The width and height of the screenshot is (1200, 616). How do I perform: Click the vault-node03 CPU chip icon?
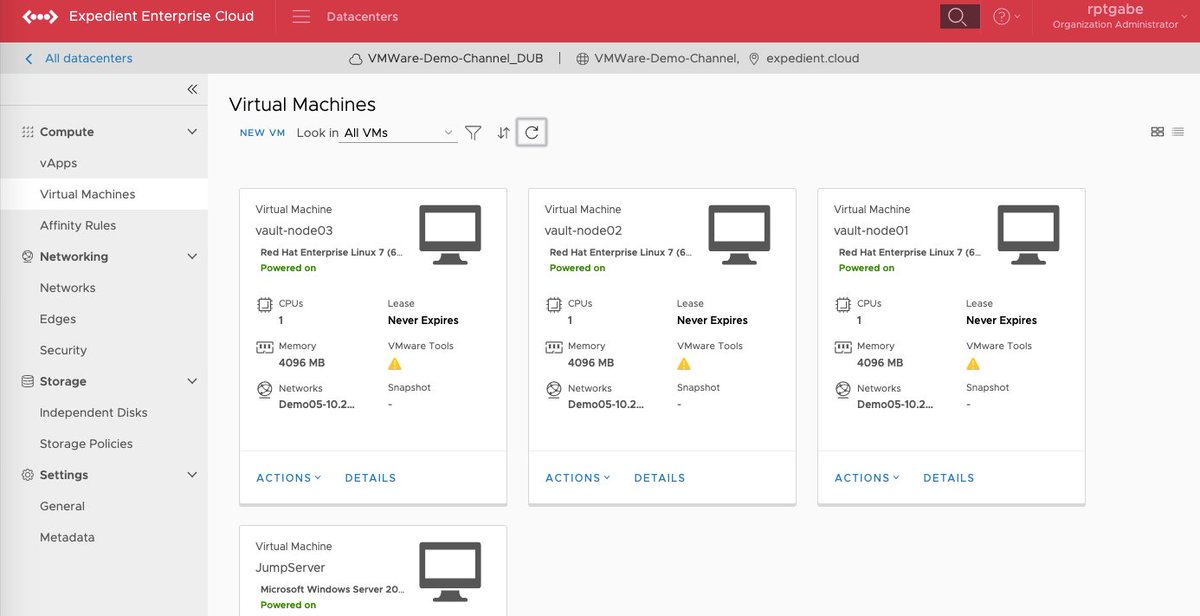[x=265, y=305]
